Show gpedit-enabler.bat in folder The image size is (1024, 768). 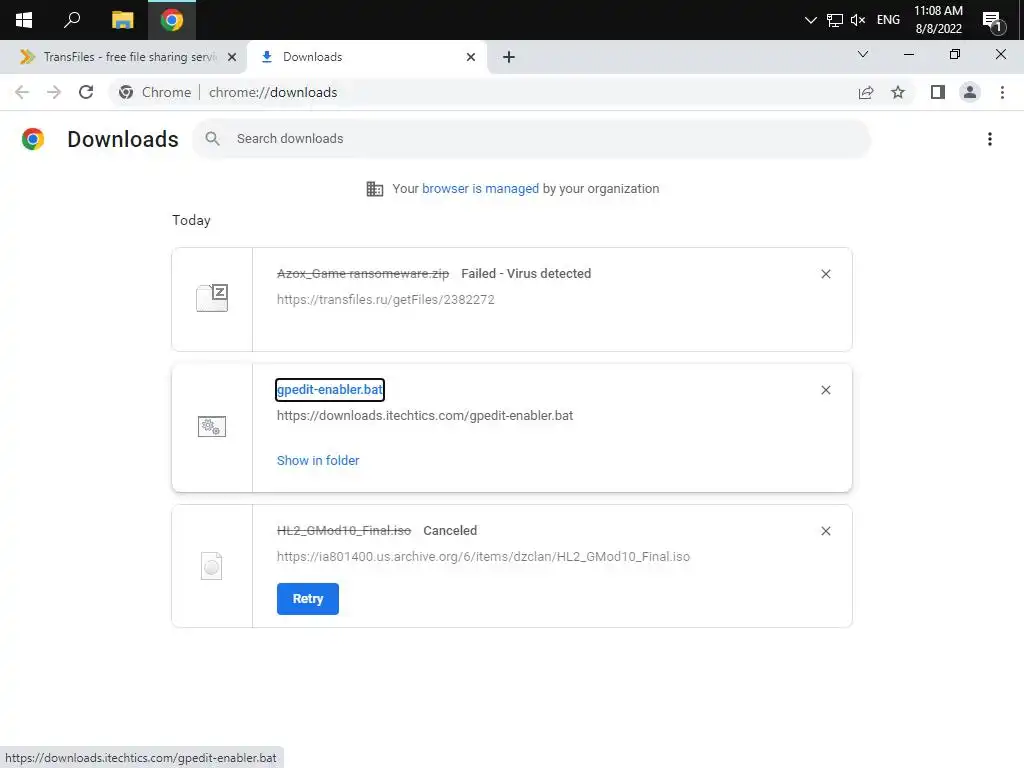pos(317,460)
